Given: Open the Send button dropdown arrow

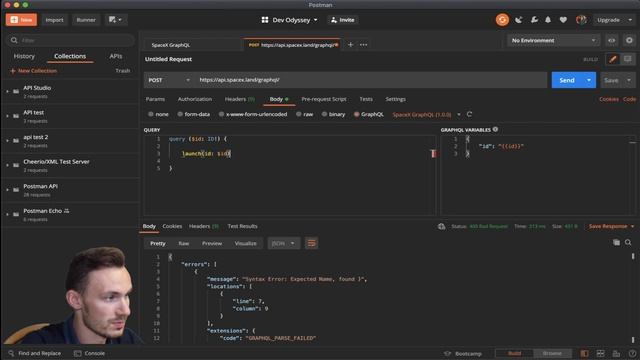Looking at the screenshot, I should click(589, 80).
